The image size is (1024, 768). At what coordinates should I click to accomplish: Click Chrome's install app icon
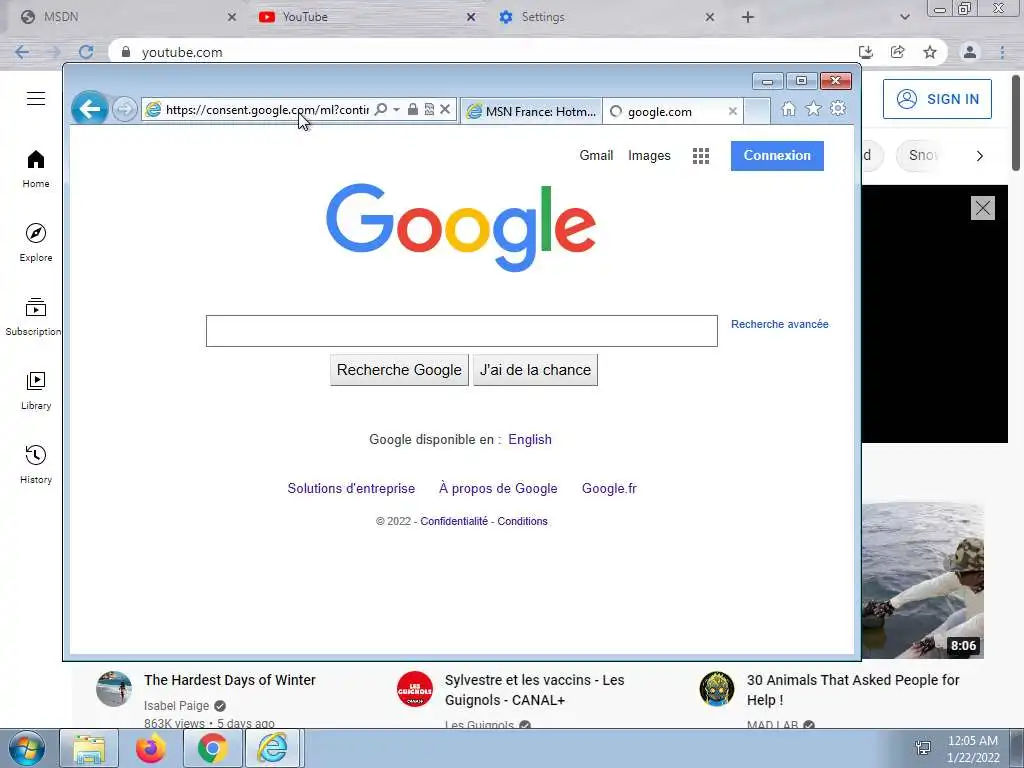866,52
